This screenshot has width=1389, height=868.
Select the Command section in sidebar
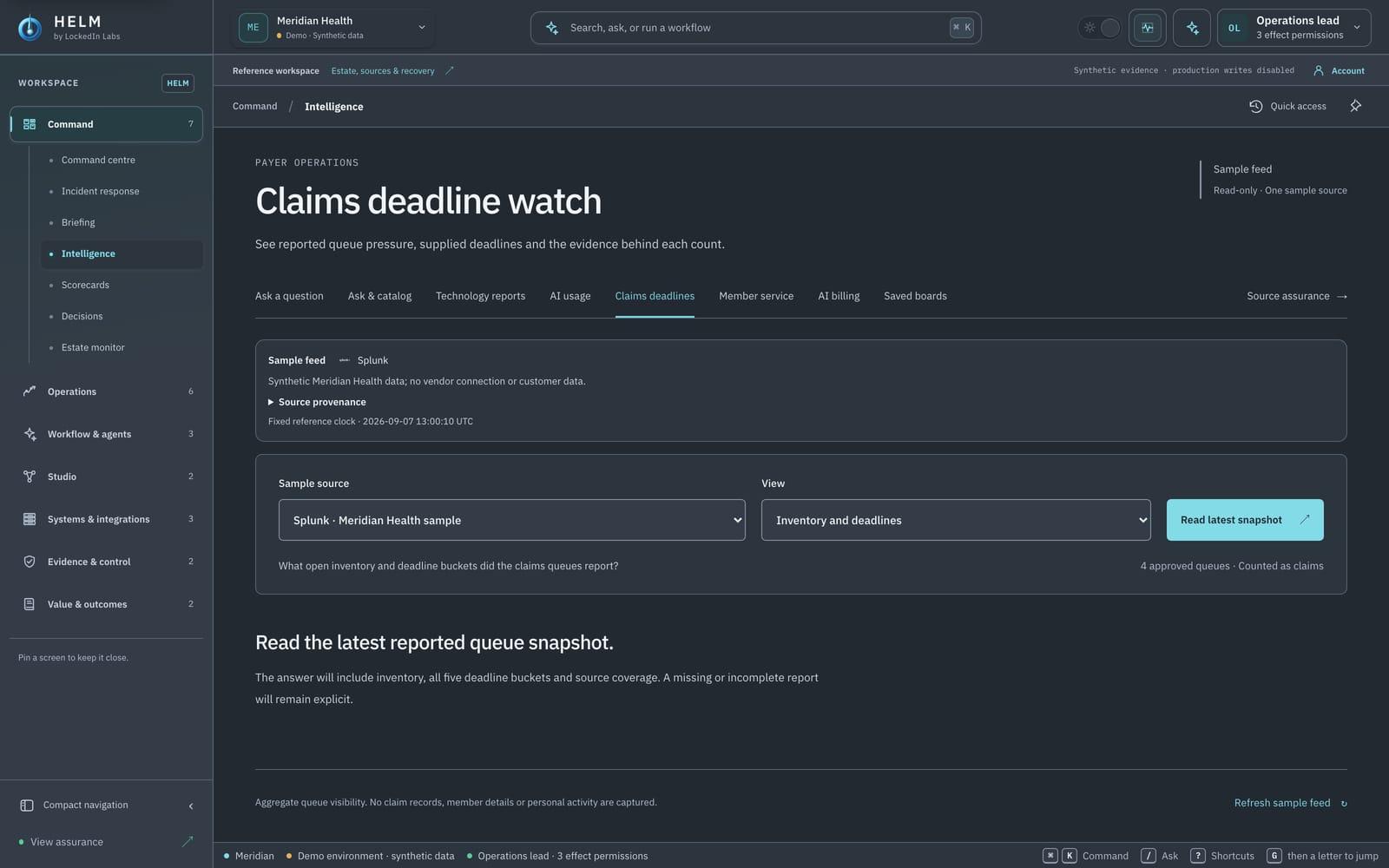tap(106, 124)
